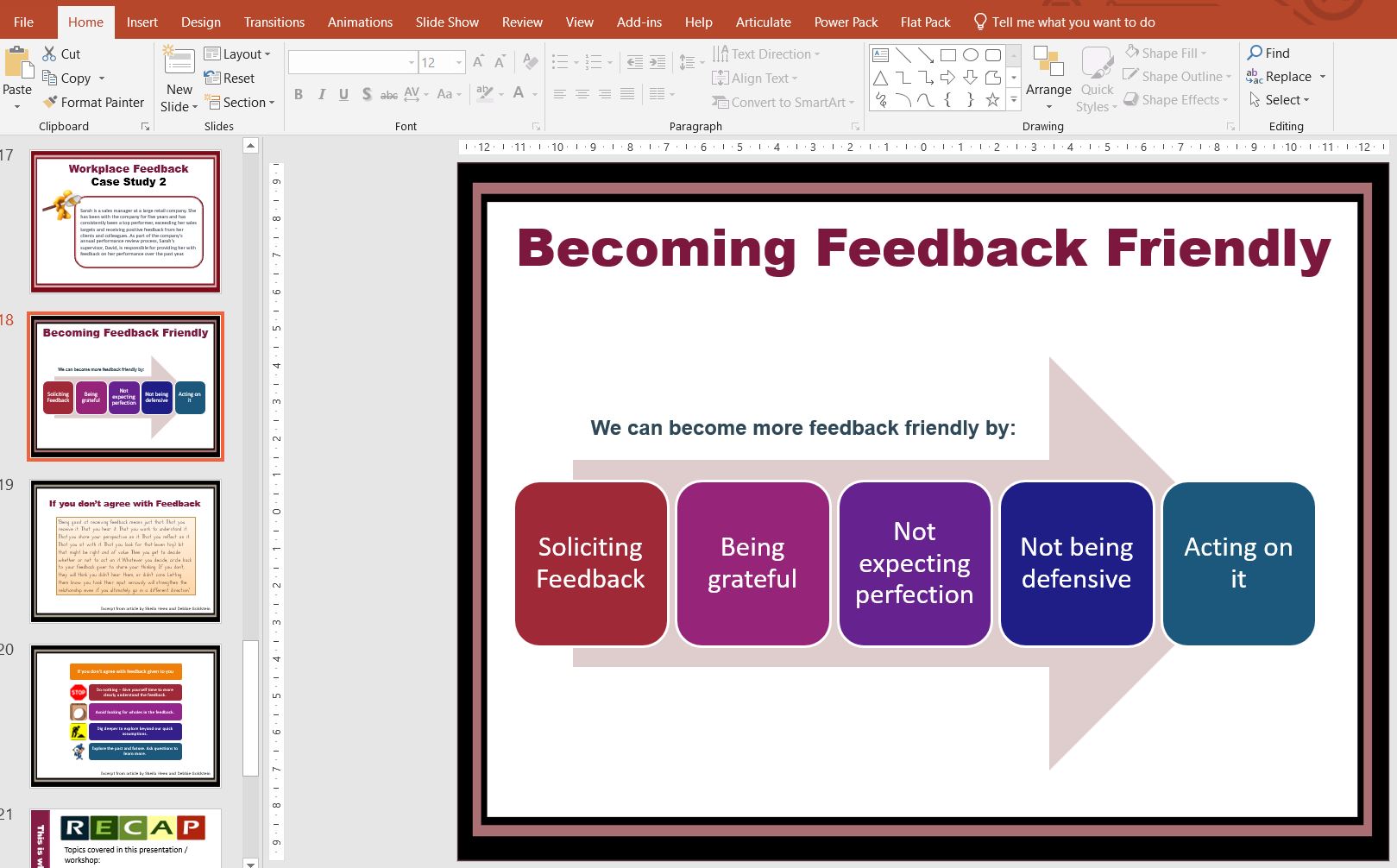This screenshot has height=868, width=1397.
Task: Open the Arrange tool
Action: (1048, 77)
